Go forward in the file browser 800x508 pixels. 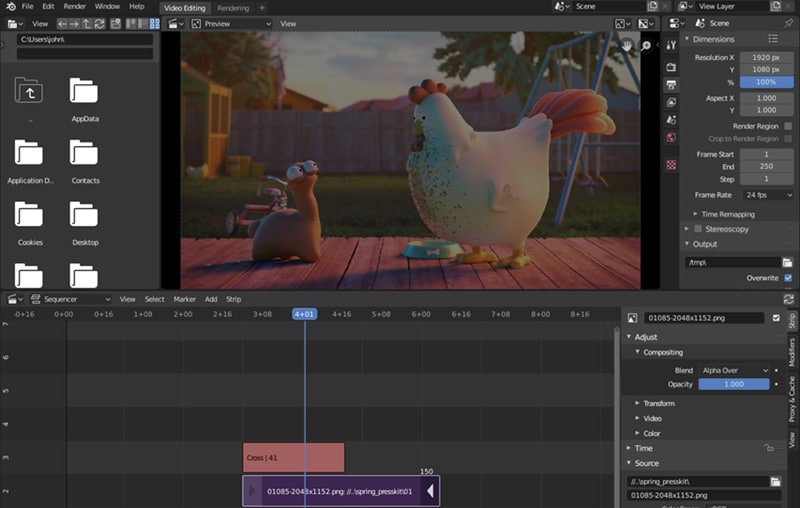[74, 23]
